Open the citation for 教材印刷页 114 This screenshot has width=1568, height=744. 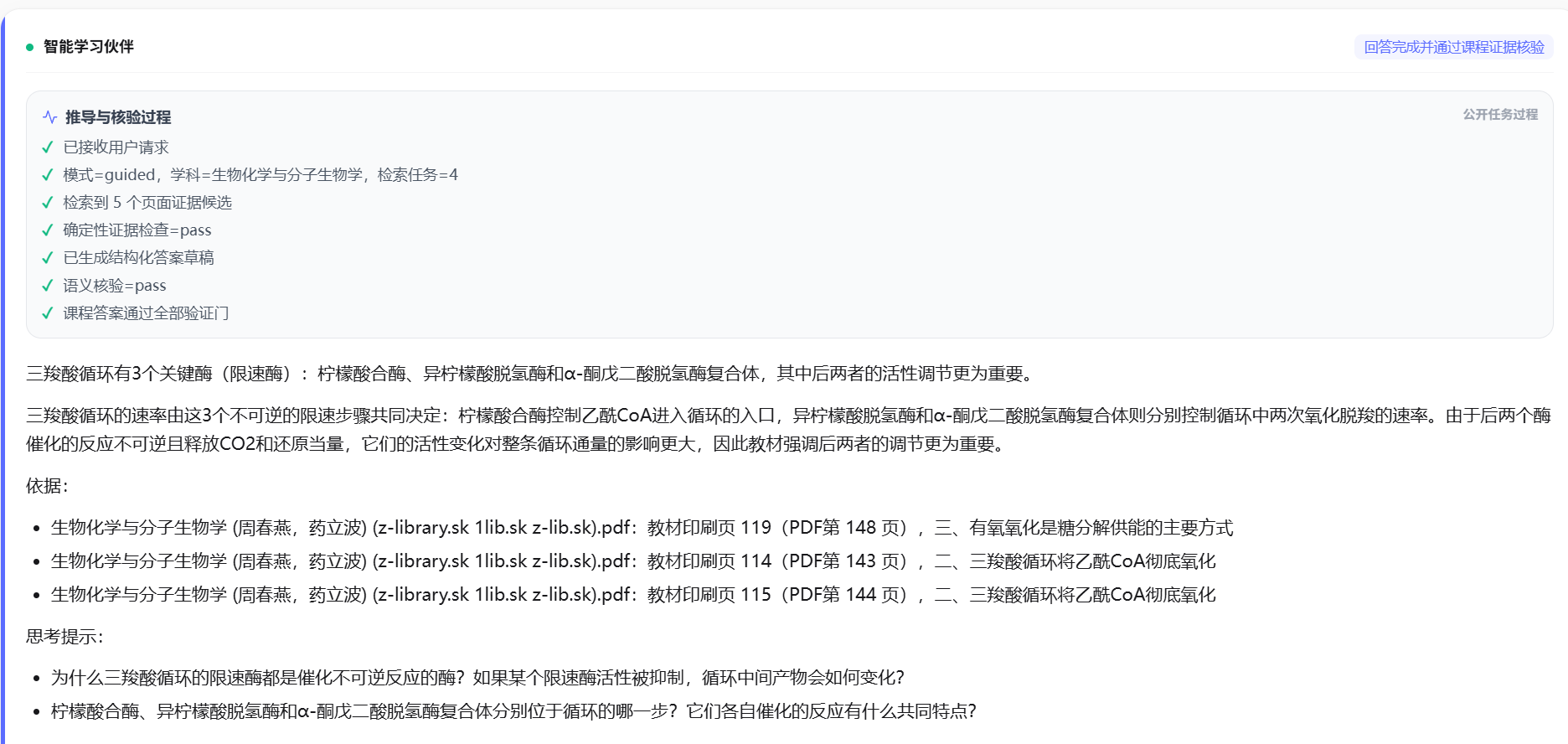click(633, 561)
